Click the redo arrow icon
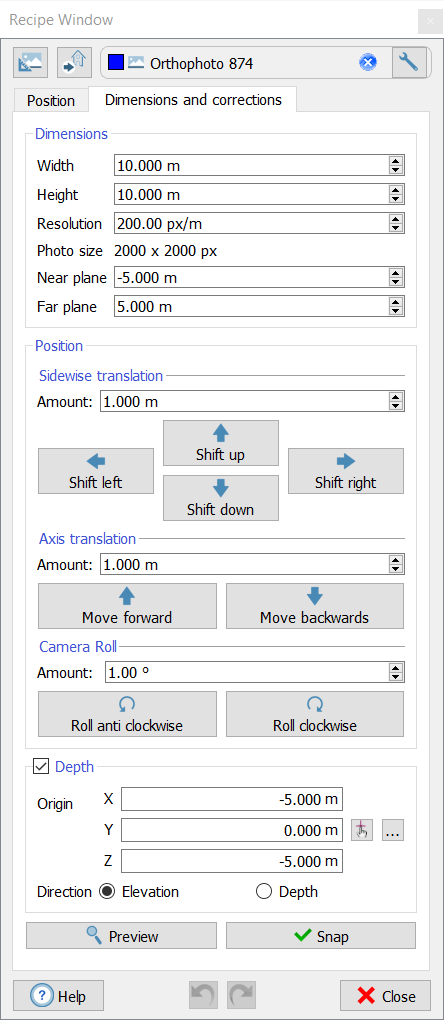Screen dimensions: 444x1020 [241, 996]
